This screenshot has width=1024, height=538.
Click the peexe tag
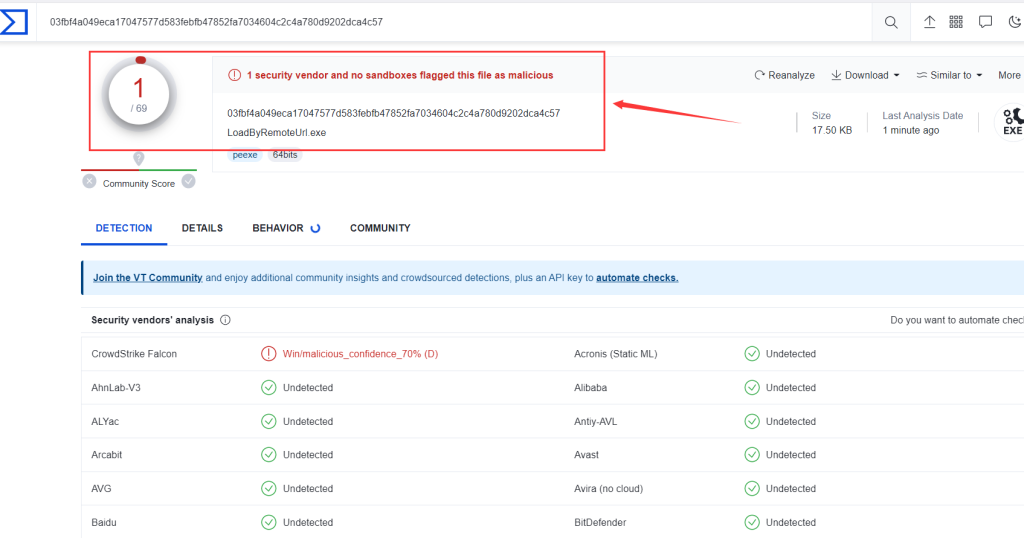coord(245,155)
